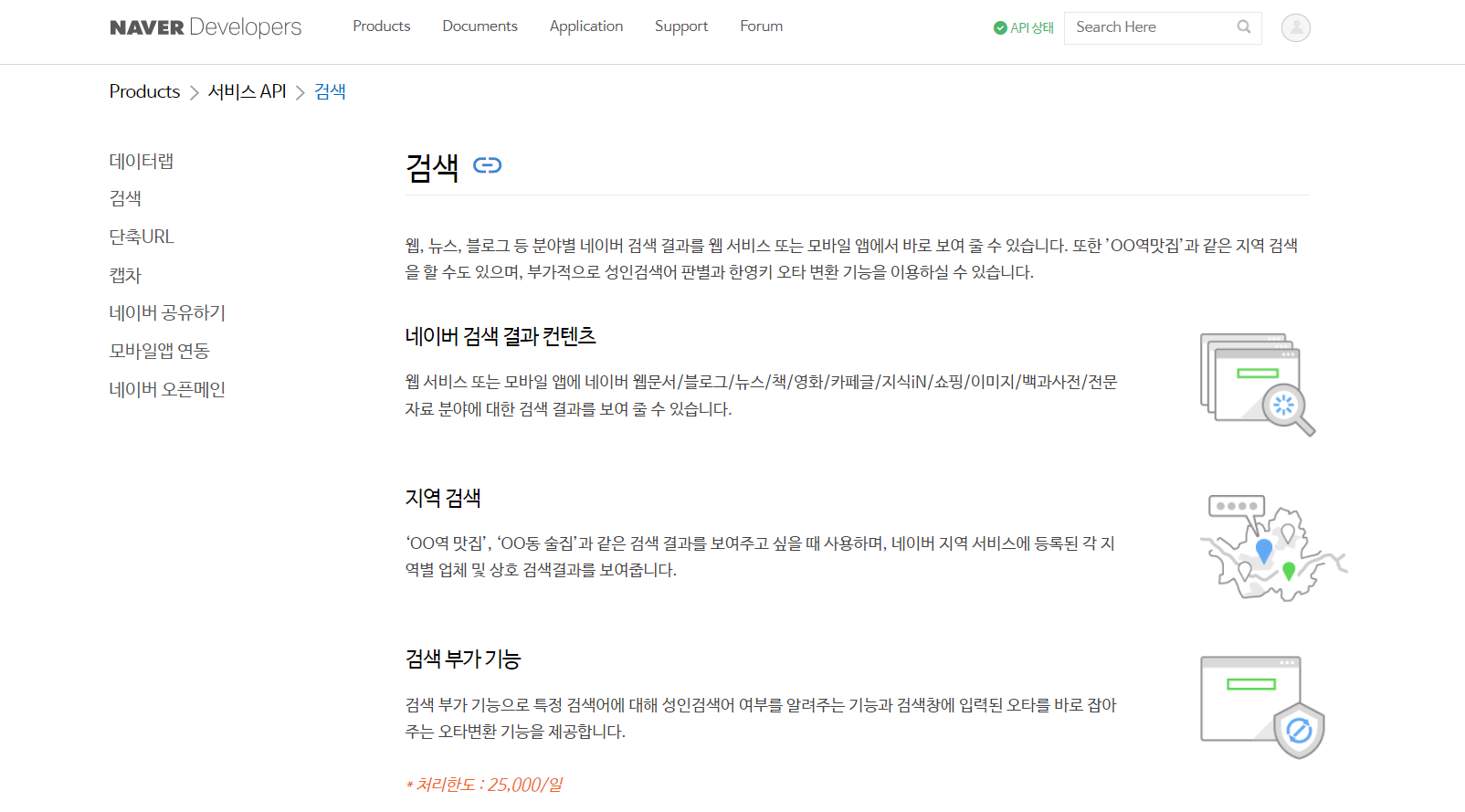Click the 처리한도 : 25,000/일 note
Image resolution: width=1465 pixels, height=812 pixels.
(484, 785)
